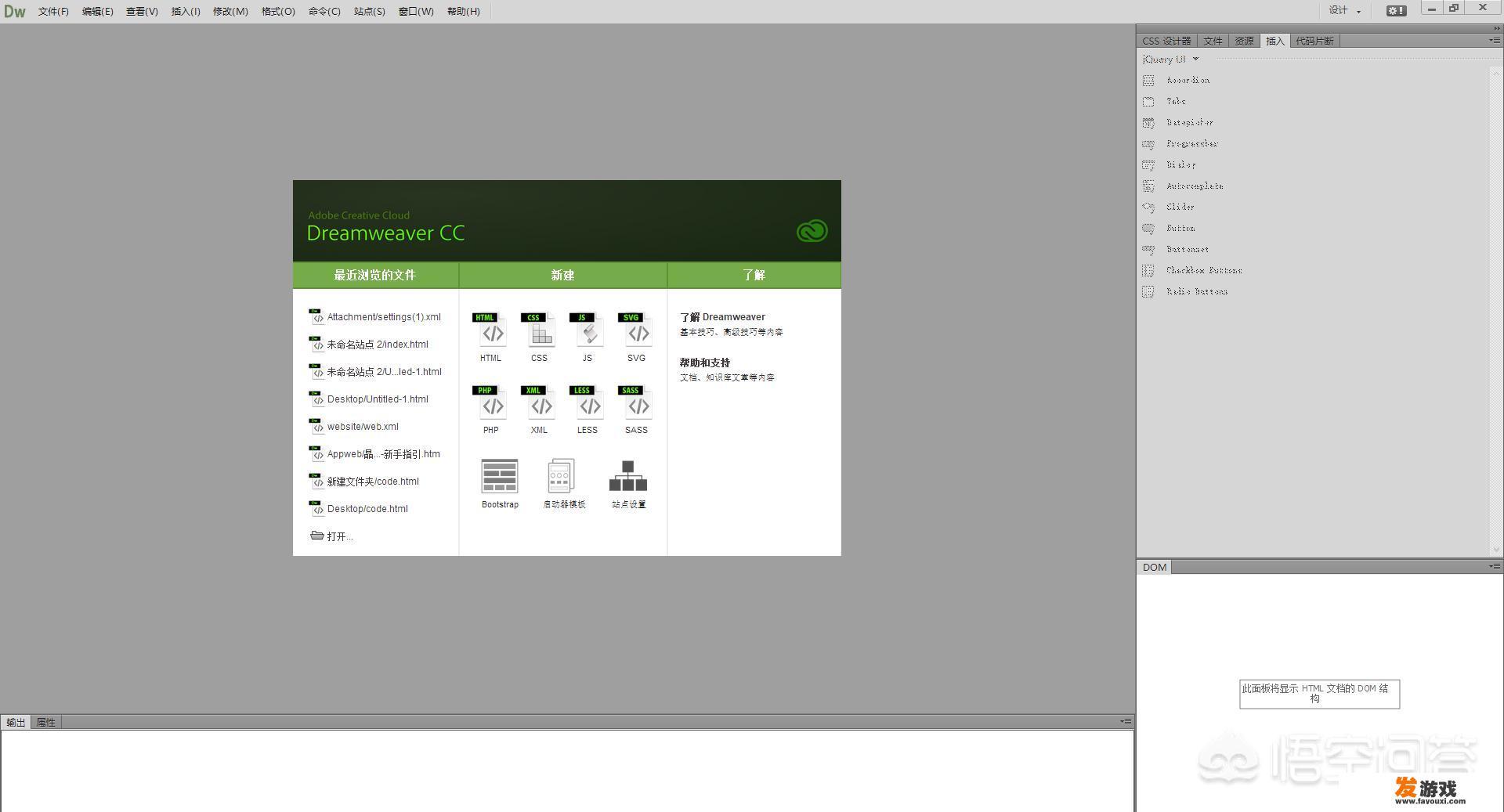This screenshot has width=1504, height=812.
Task: Open the 设计 workspace dropdown
Action: point(1344,11)
